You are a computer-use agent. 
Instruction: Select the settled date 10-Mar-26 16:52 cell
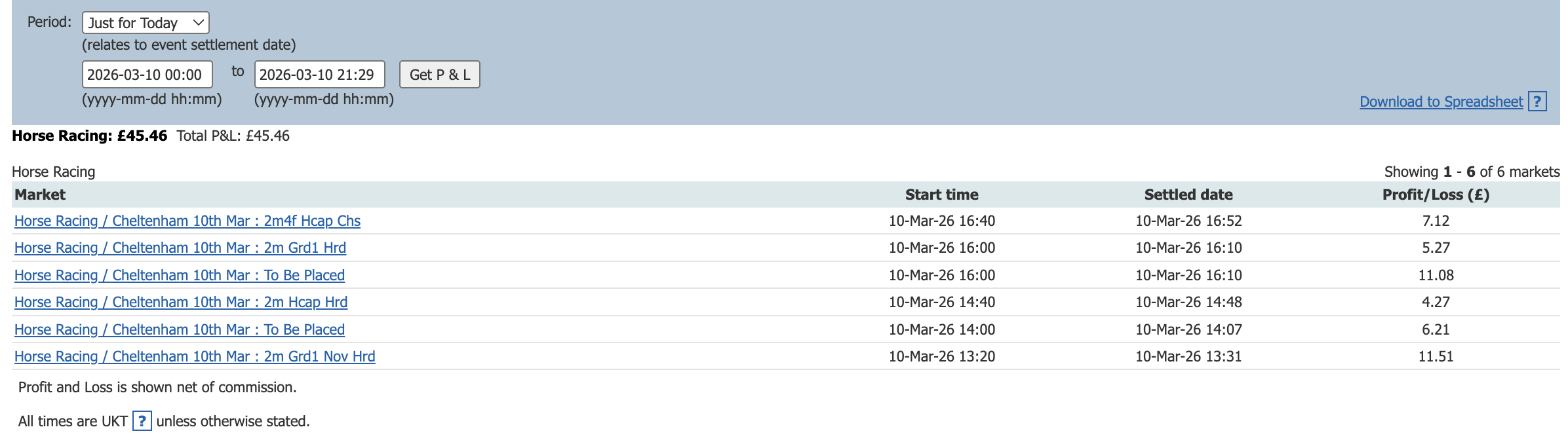point(1188,221)
